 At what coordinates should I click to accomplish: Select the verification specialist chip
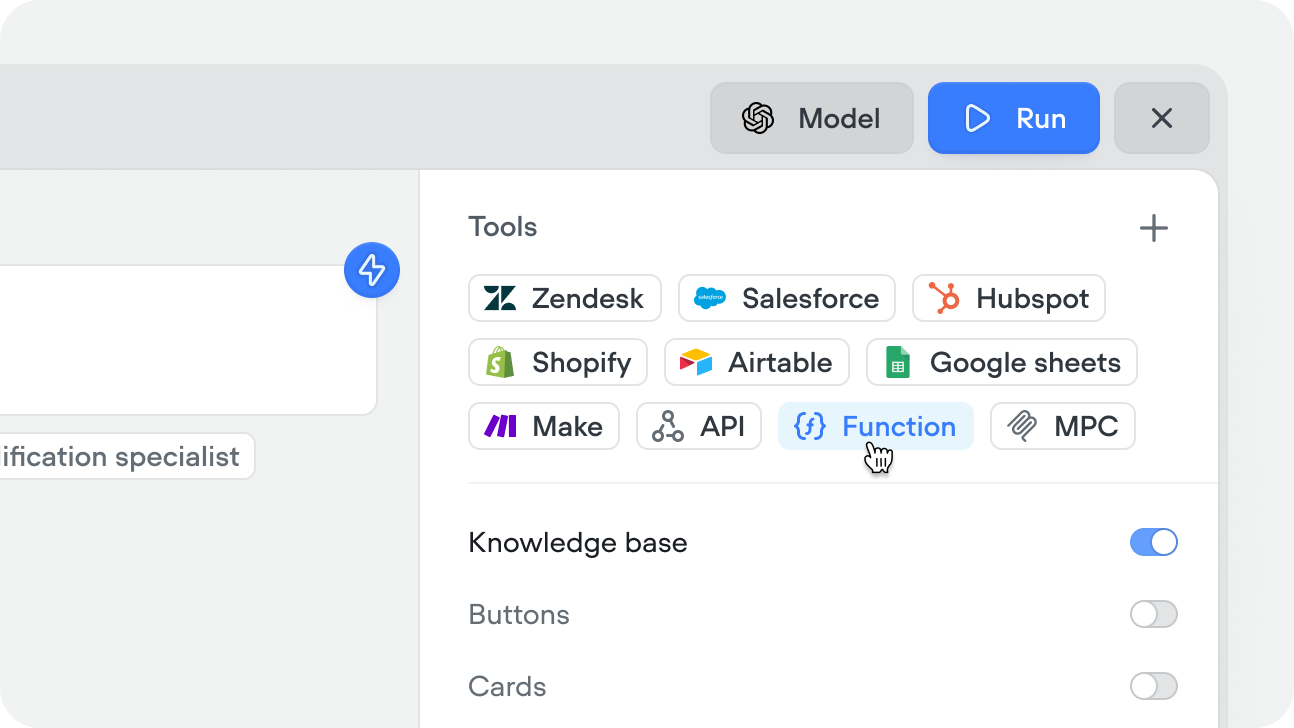coord(120,456)
